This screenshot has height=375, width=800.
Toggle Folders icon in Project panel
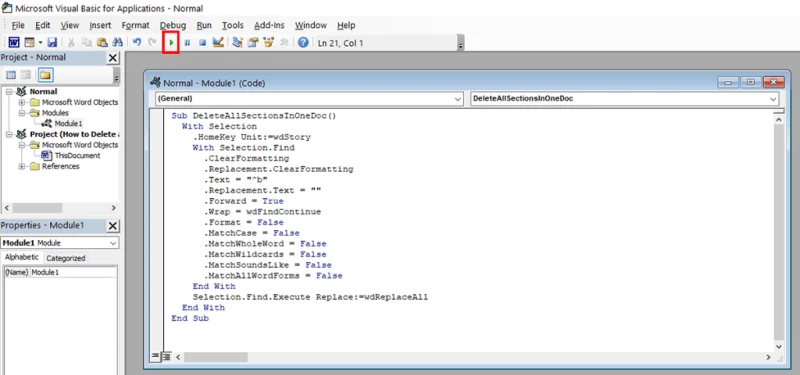click(x=45, y=75)
